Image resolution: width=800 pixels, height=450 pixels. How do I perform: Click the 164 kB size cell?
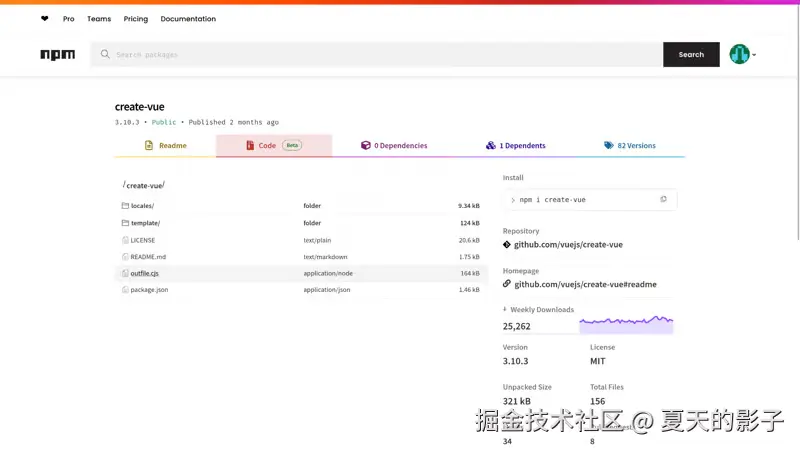470,273
